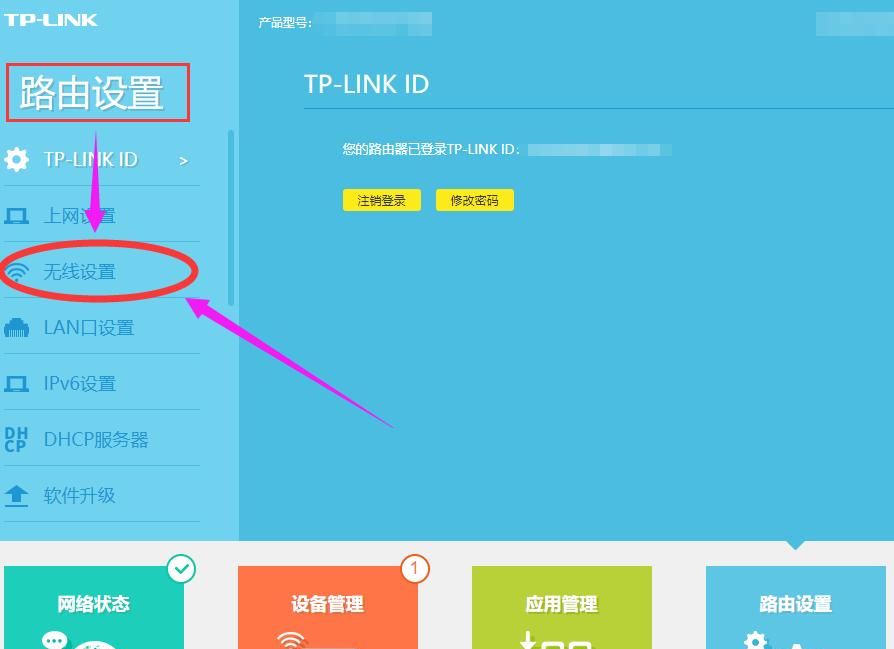Click the laptop icon beside IPv6设置
Image resolution: width=894 pixels, height=649 pixels.
coord(17,384)
